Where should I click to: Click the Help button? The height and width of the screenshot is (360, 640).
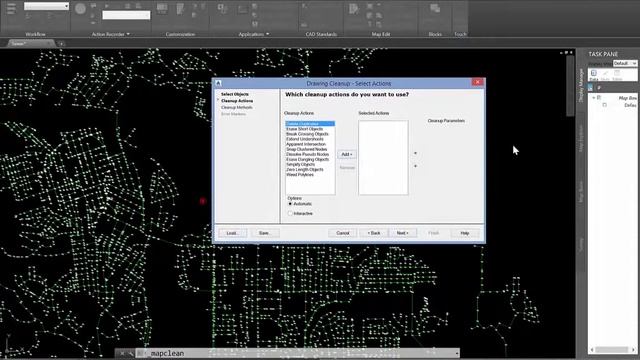(465, 233)
